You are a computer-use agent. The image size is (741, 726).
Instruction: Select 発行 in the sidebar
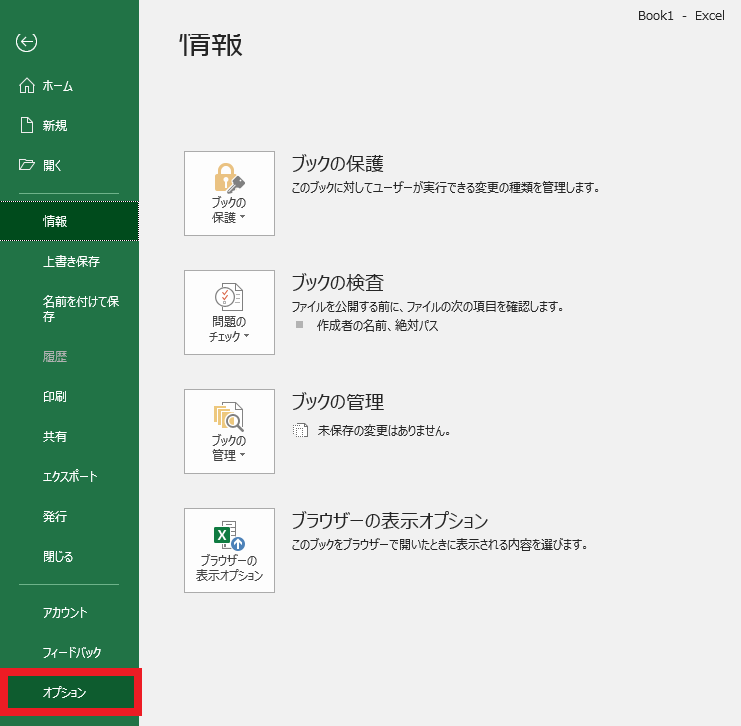(69, 516)
